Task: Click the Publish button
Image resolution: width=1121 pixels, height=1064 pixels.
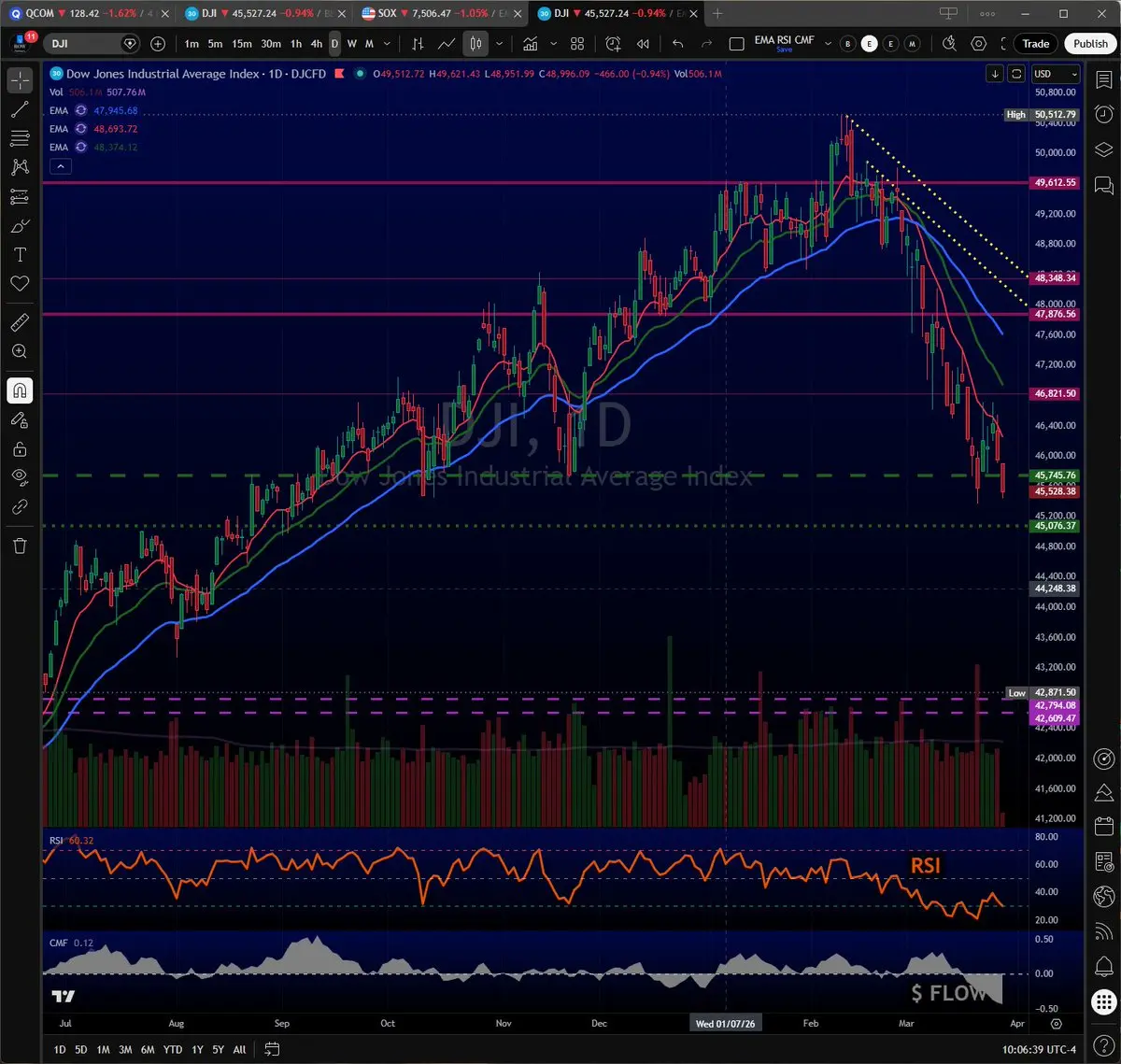Action: [1090, 44]
